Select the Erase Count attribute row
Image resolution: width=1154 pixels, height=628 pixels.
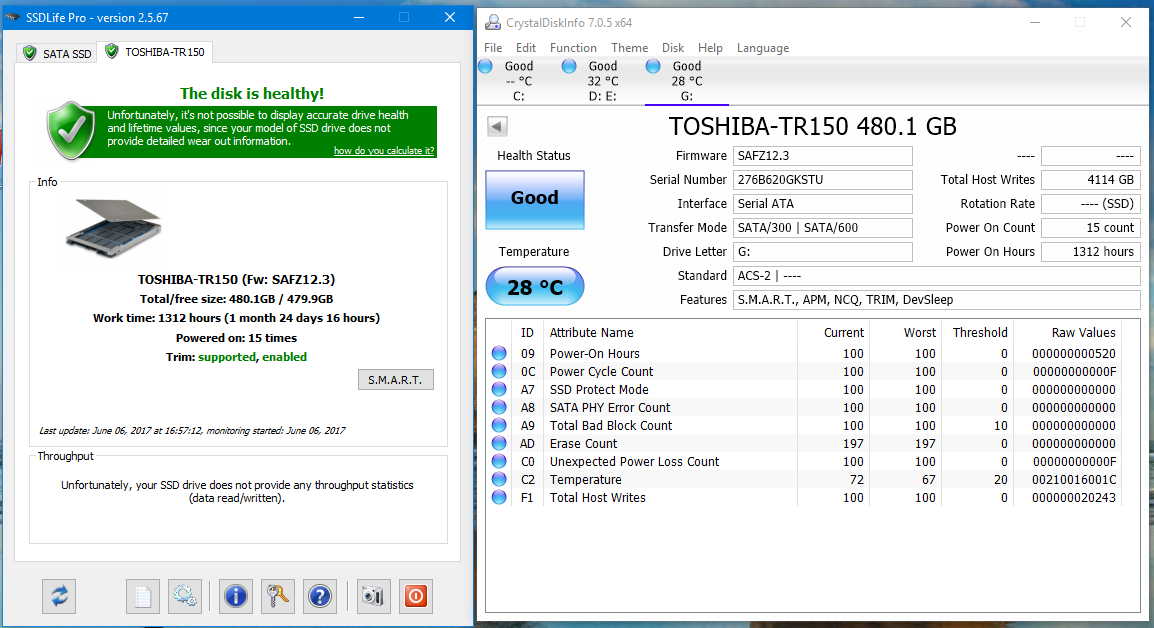click(x=583, y=443)
